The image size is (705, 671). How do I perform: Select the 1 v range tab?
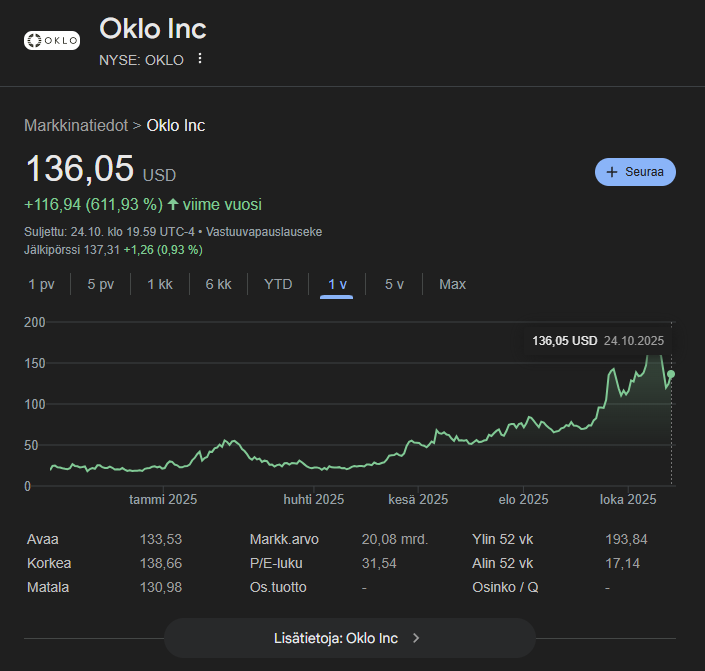[337, 284]
